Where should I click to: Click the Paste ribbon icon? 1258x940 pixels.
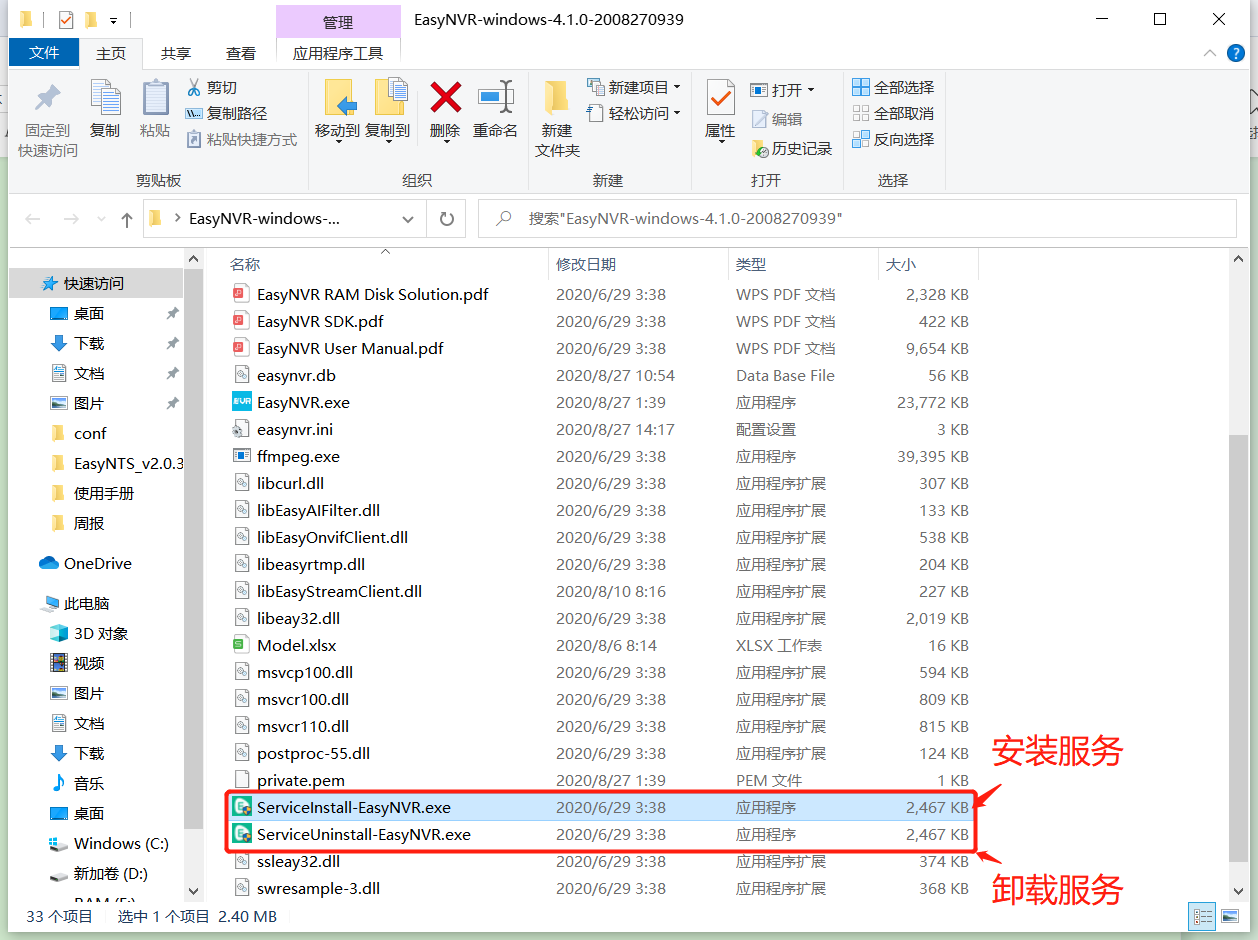tap(155, 99)
